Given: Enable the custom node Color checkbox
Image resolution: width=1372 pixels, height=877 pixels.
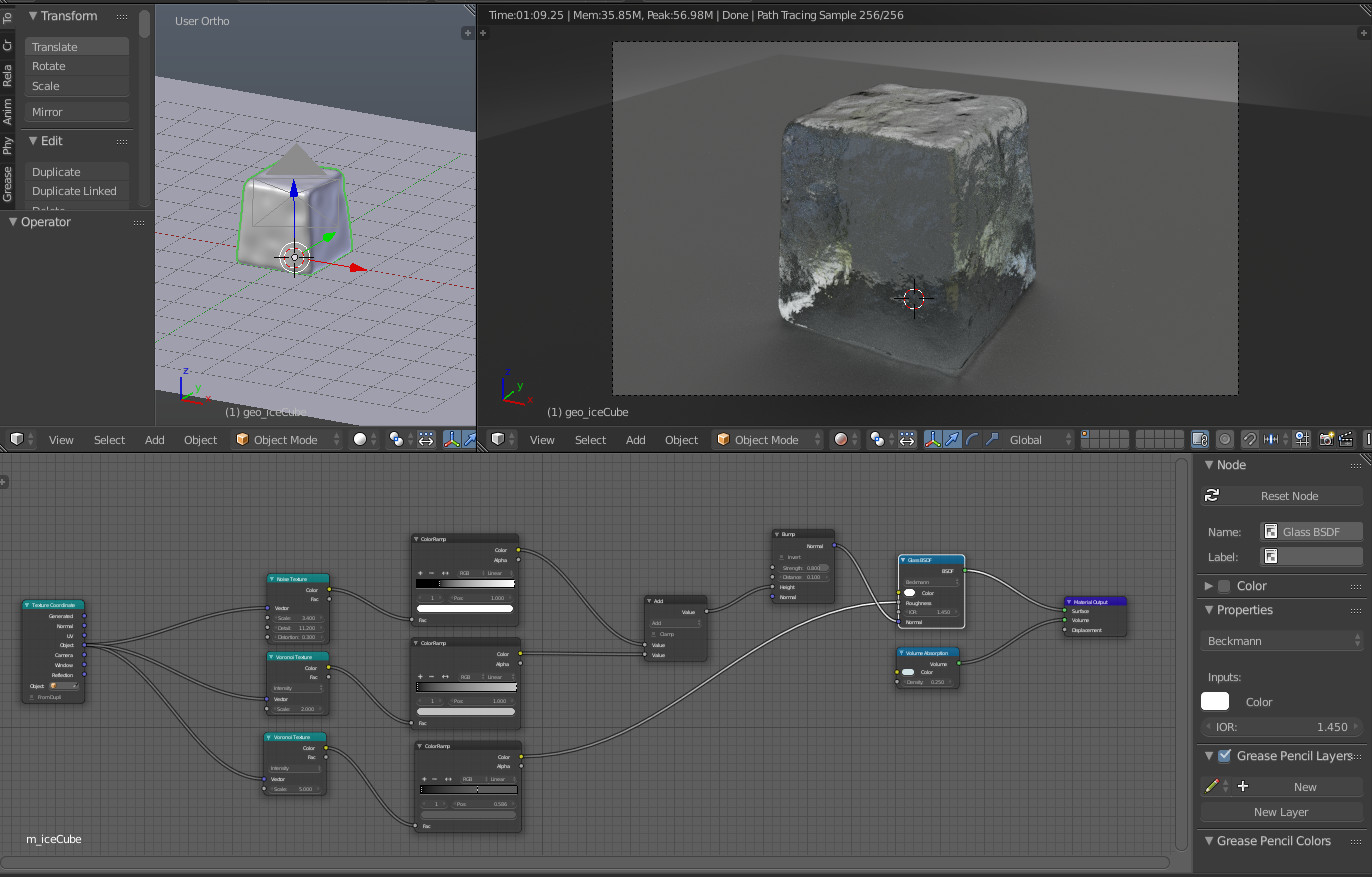Looking at the screenshot, I should [1224, 586].
